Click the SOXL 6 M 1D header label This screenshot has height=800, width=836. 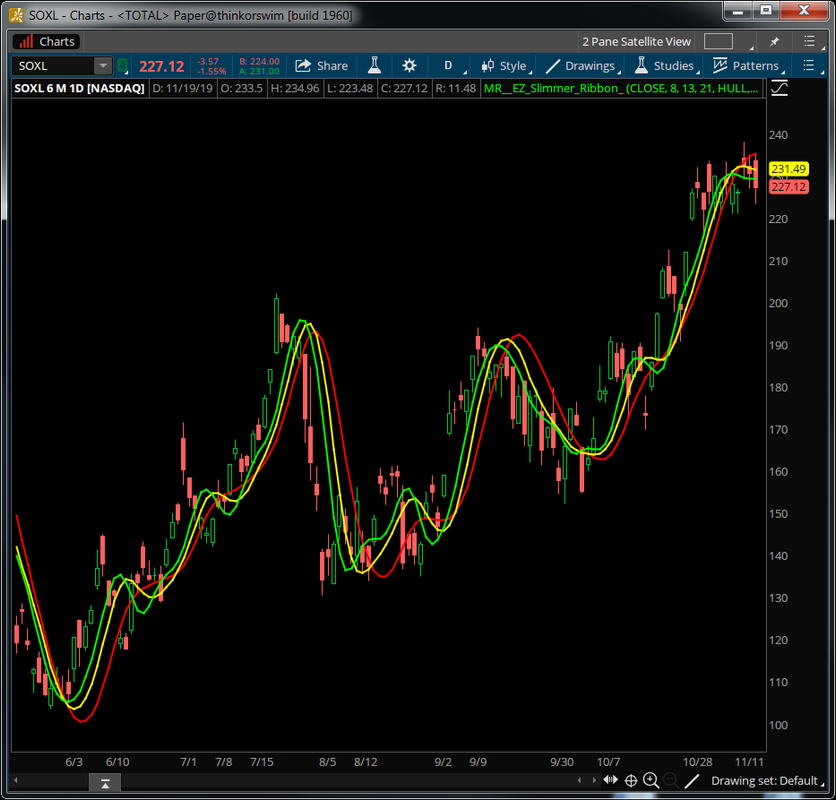click(x=79, y=88)
